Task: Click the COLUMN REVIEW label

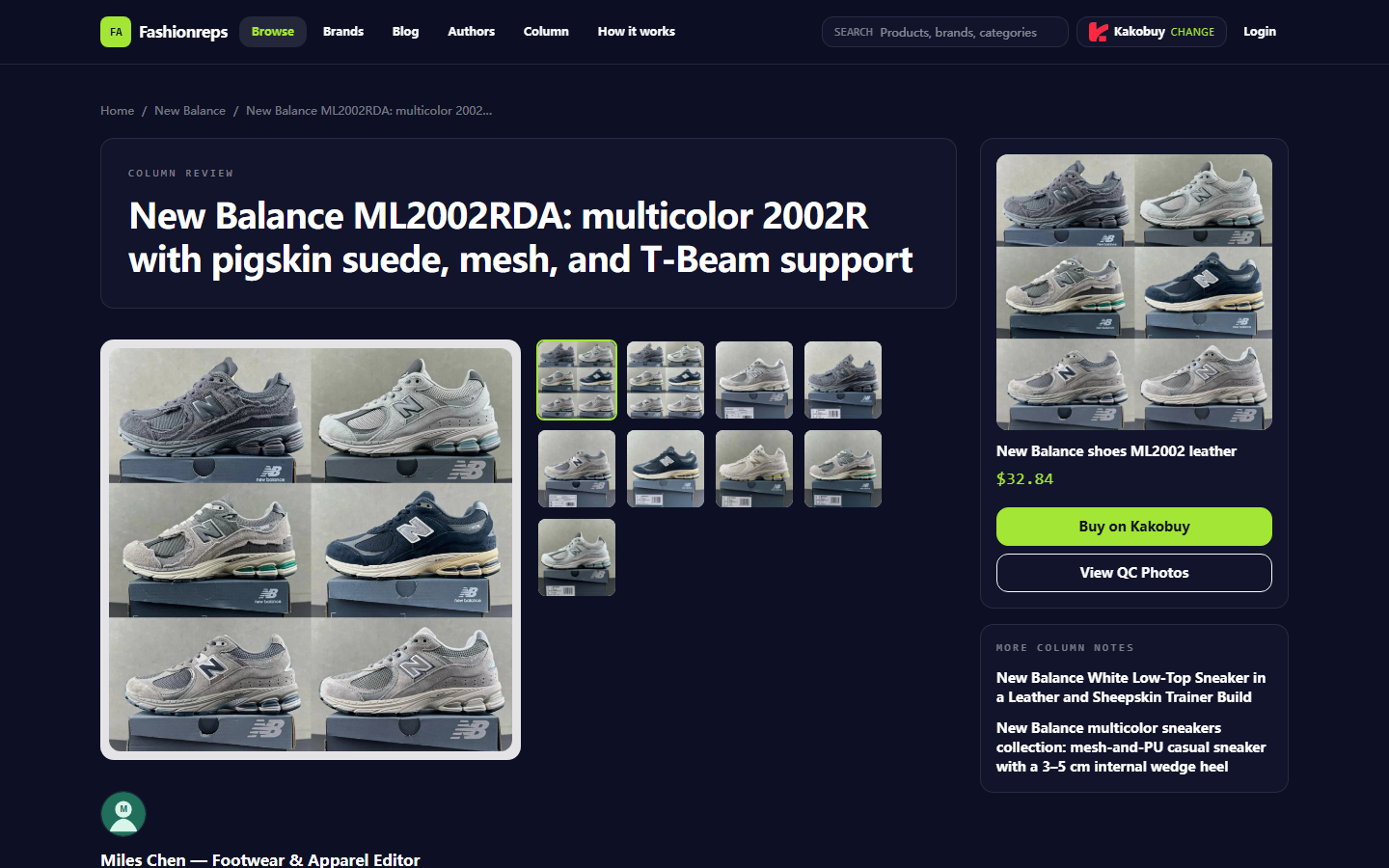Action: pyautogui.click(x=181, y=174)
